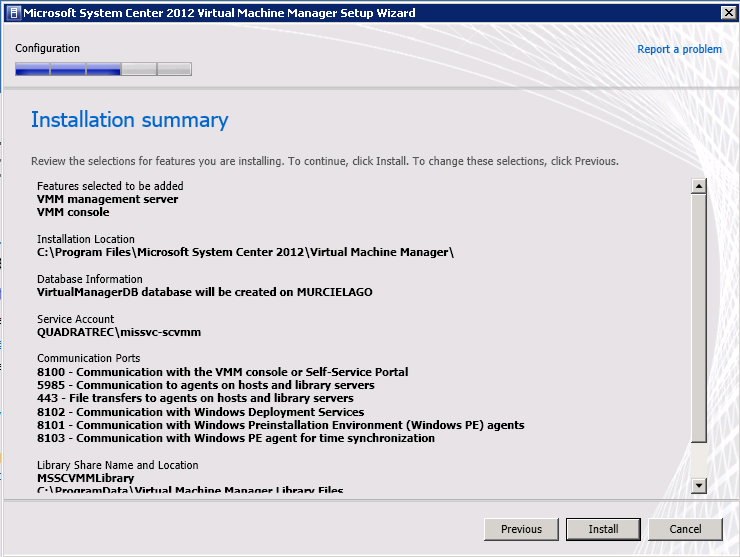Viewport: 740px width, 557px height.
Task: Go back with the Previous button
Action: click(521, 529)
